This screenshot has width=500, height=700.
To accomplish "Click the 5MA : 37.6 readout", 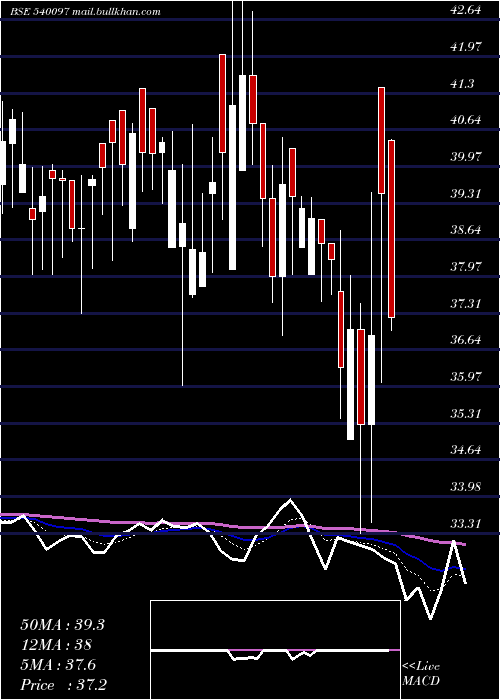I will tap(58, 665).
